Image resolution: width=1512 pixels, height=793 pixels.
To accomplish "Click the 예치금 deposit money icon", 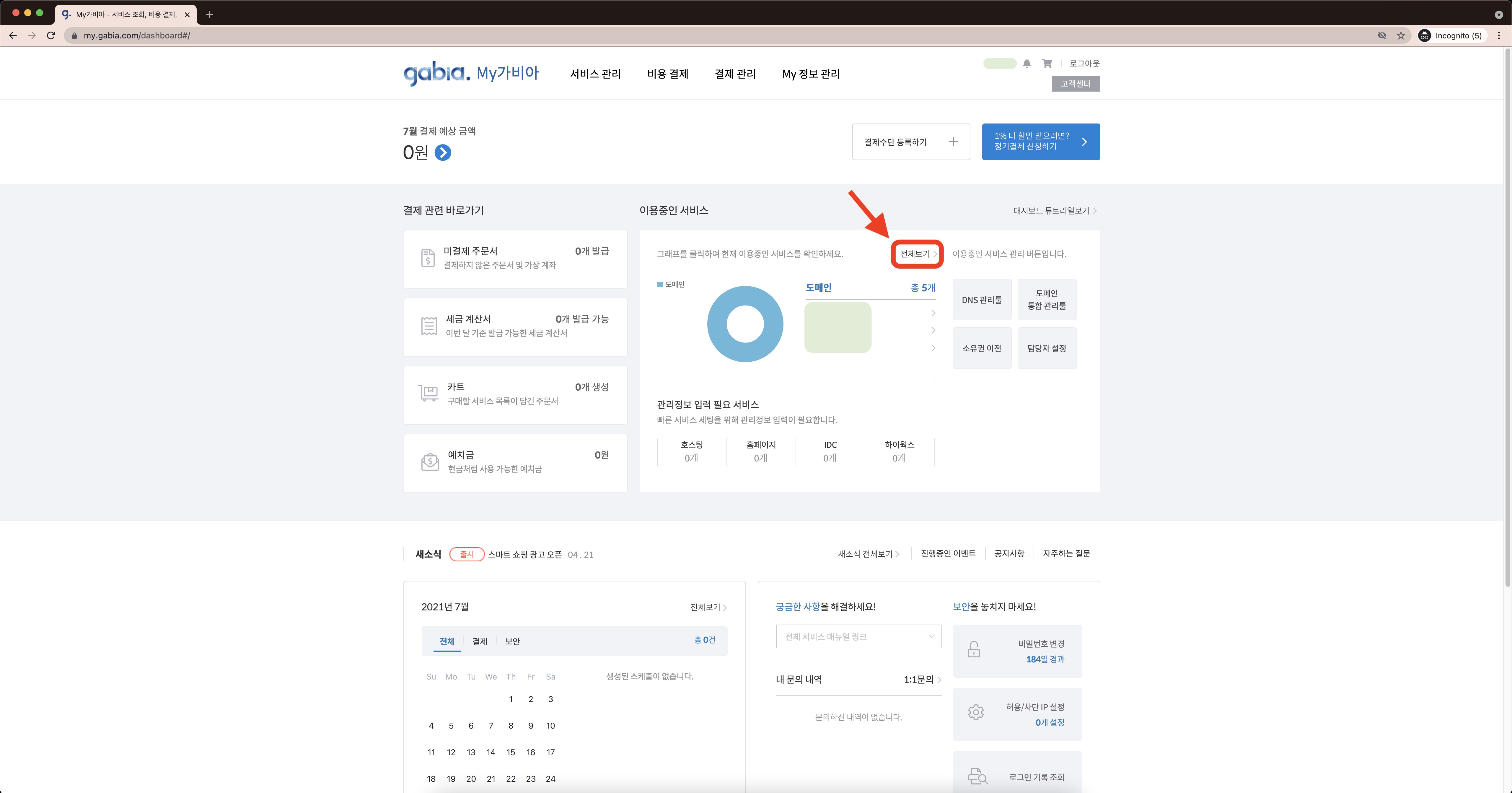I will click(430, 462).
